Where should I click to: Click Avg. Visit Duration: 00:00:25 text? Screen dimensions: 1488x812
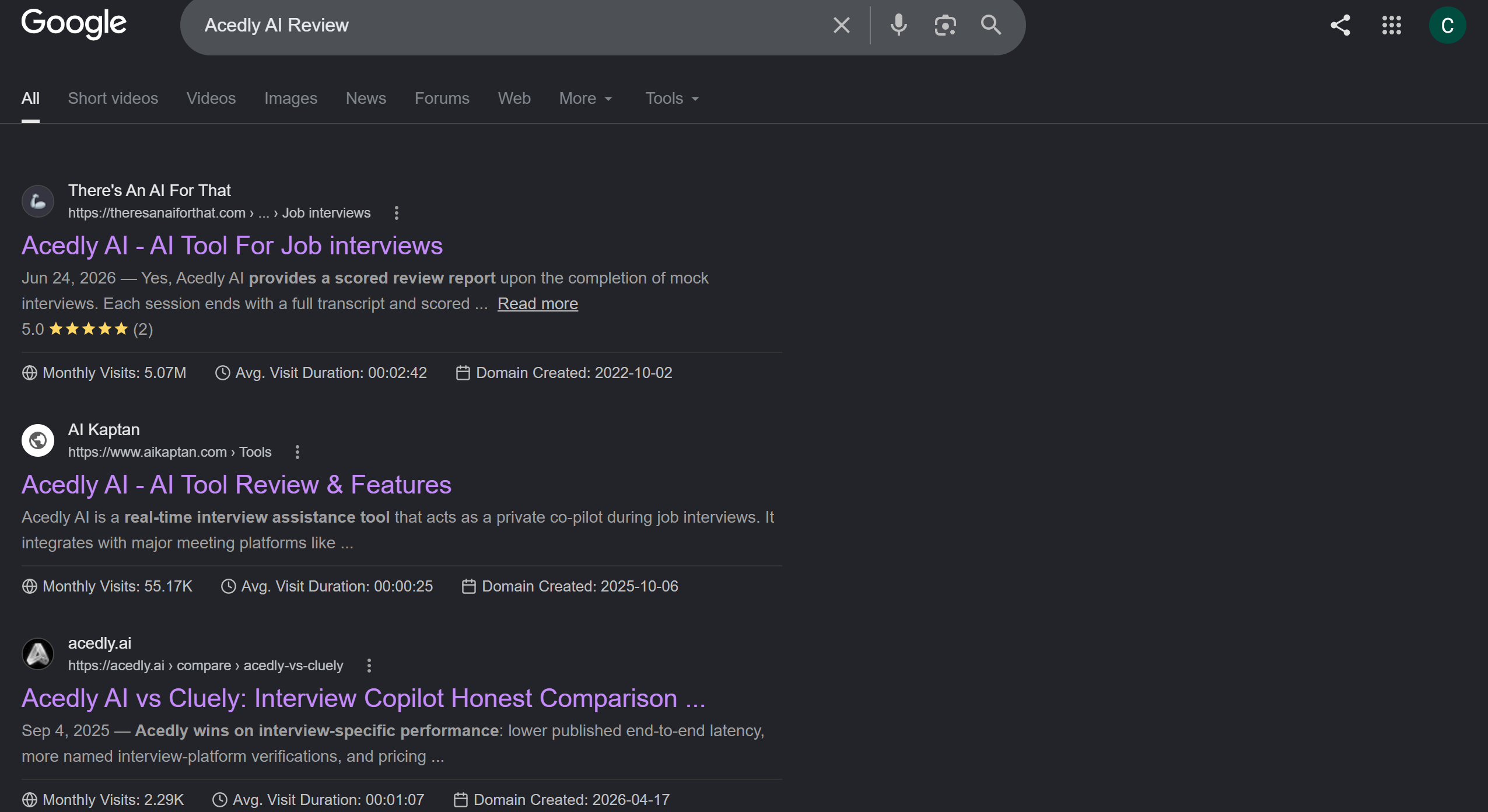[x=337, y=586]
